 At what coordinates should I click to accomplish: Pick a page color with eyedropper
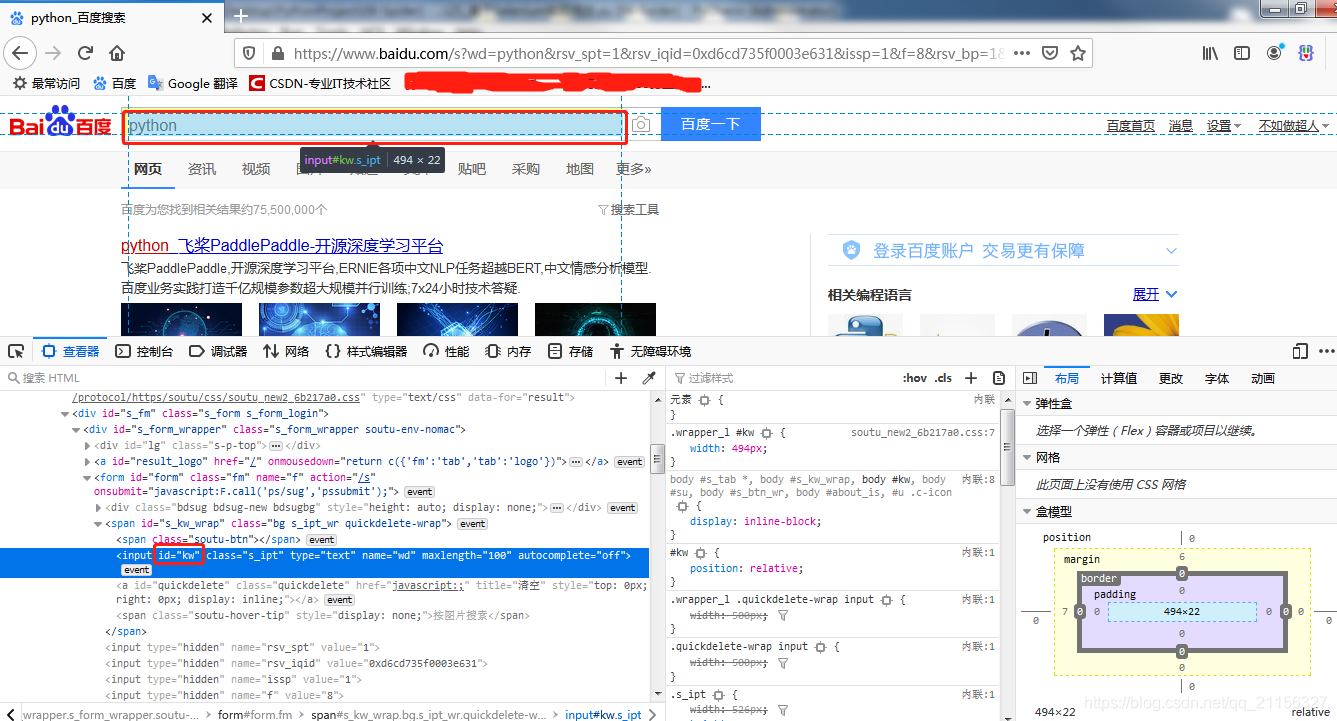pyautogui.click(x=649, y=378)
